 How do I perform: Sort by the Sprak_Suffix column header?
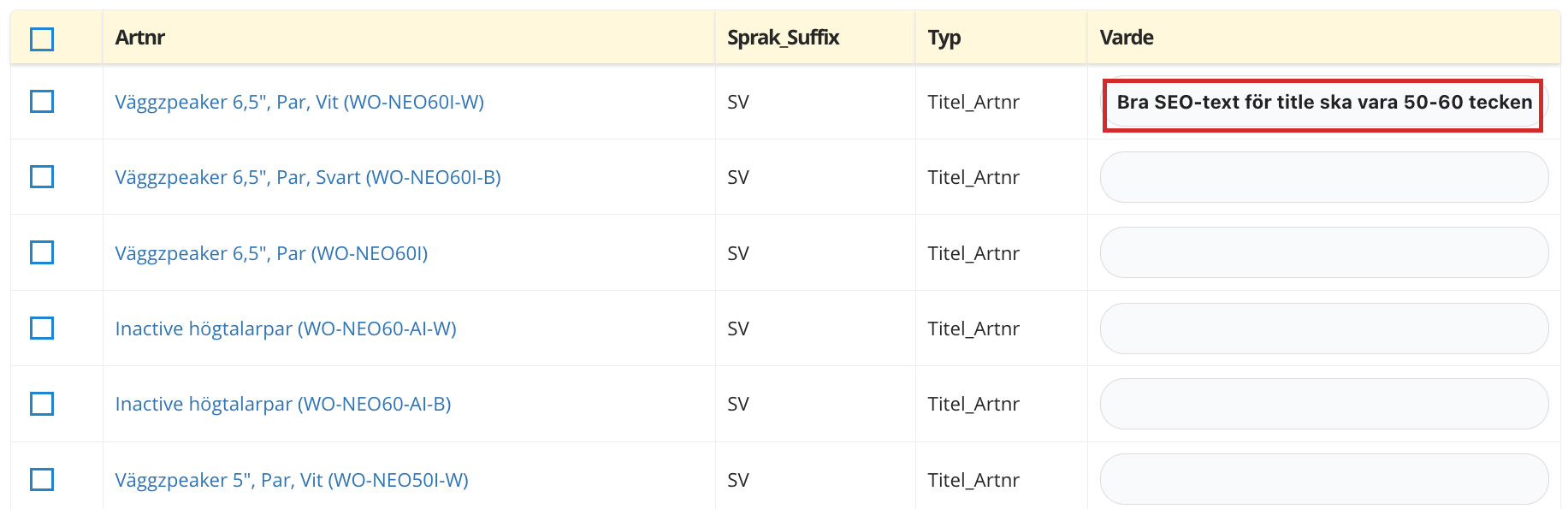tap(783, 38)
